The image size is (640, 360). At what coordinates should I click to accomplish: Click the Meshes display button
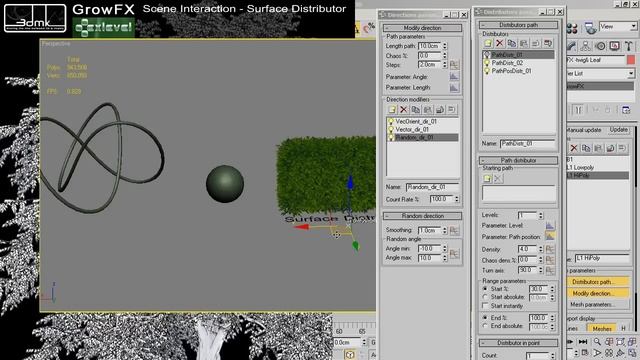(602, 328)
